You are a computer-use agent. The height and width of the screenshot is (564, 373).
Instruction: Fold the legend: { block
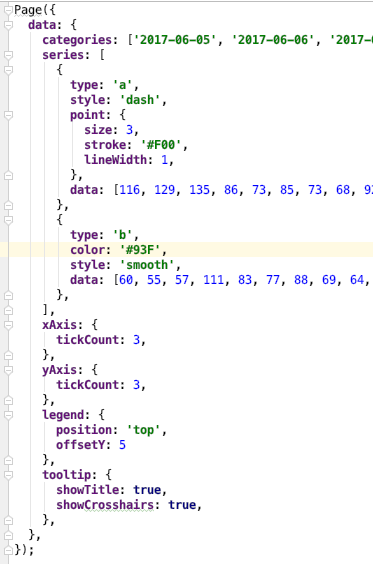click(x=8, y=415)
